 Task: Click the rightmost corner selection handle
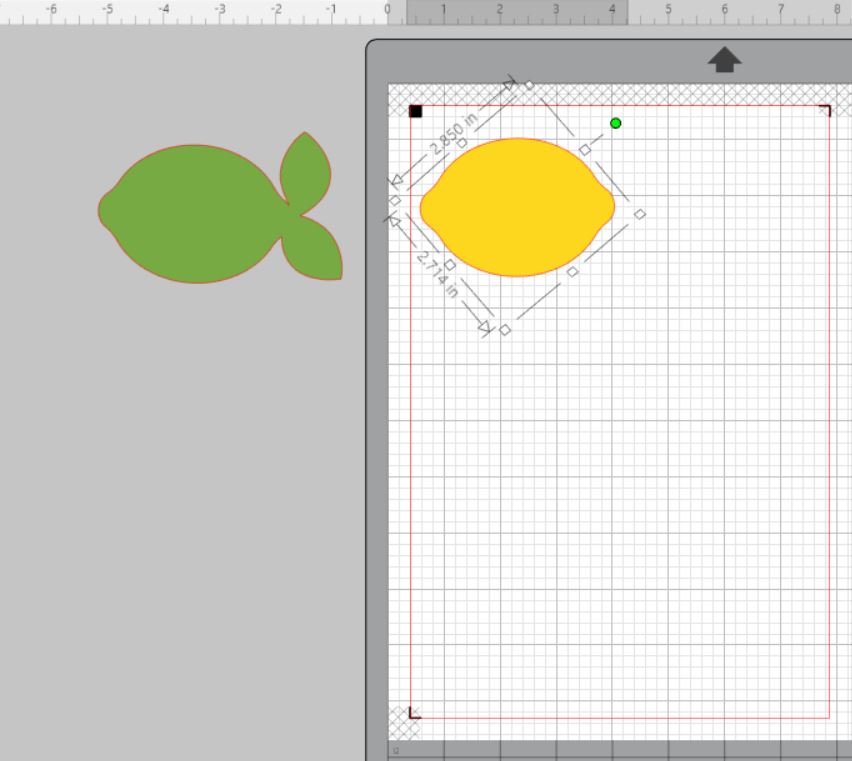tap(640, 214)
